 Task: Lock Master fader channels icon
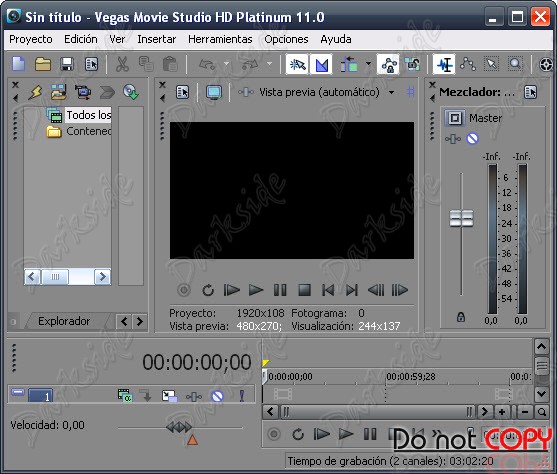(x=461, y=316)
